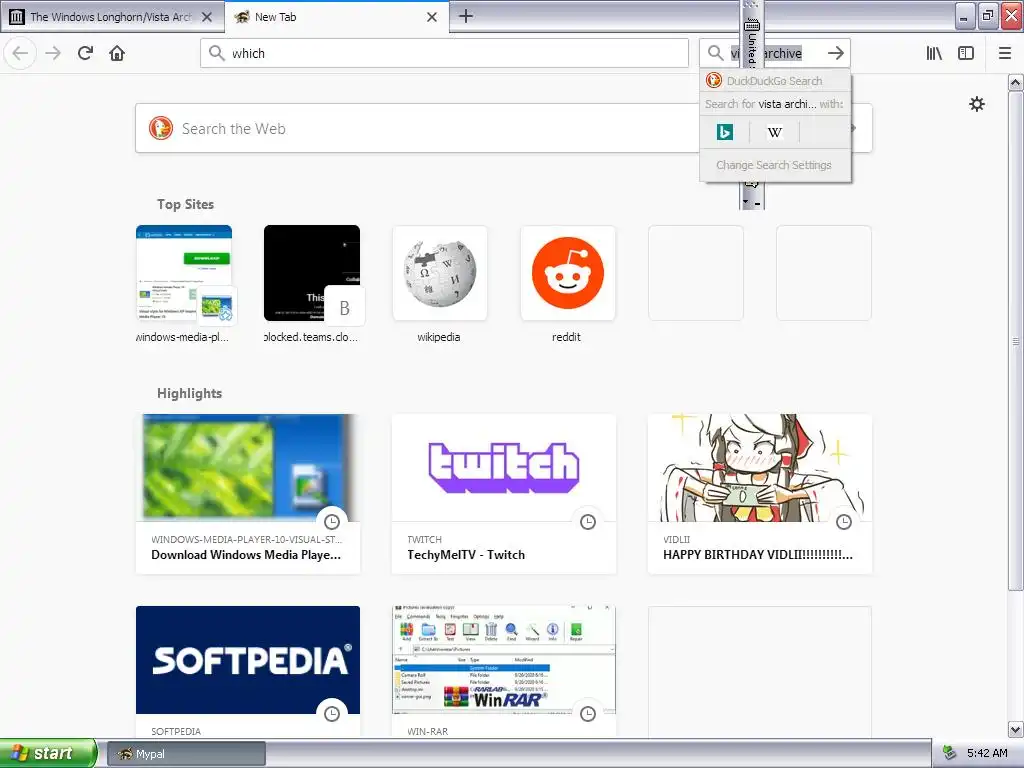Screen dimensions: 1024x768
Task: Open the new tab customization gear
Action: click(977, 104)
